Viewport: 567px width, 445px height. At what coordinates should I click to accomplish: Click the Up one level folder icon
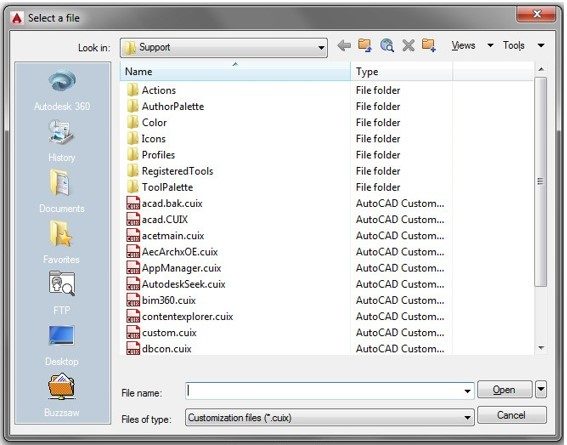coord(364,46)
